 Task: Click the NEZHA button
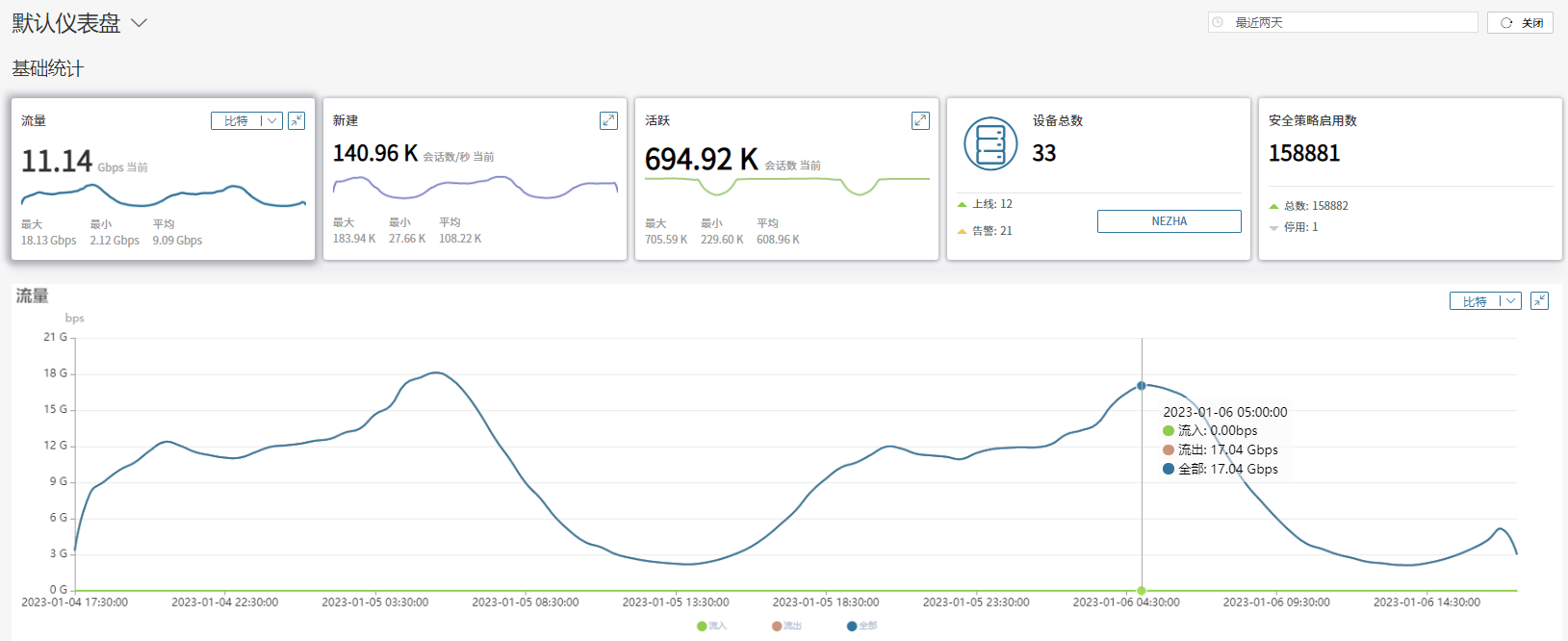pyautogui.click(x=1169, y=221)
